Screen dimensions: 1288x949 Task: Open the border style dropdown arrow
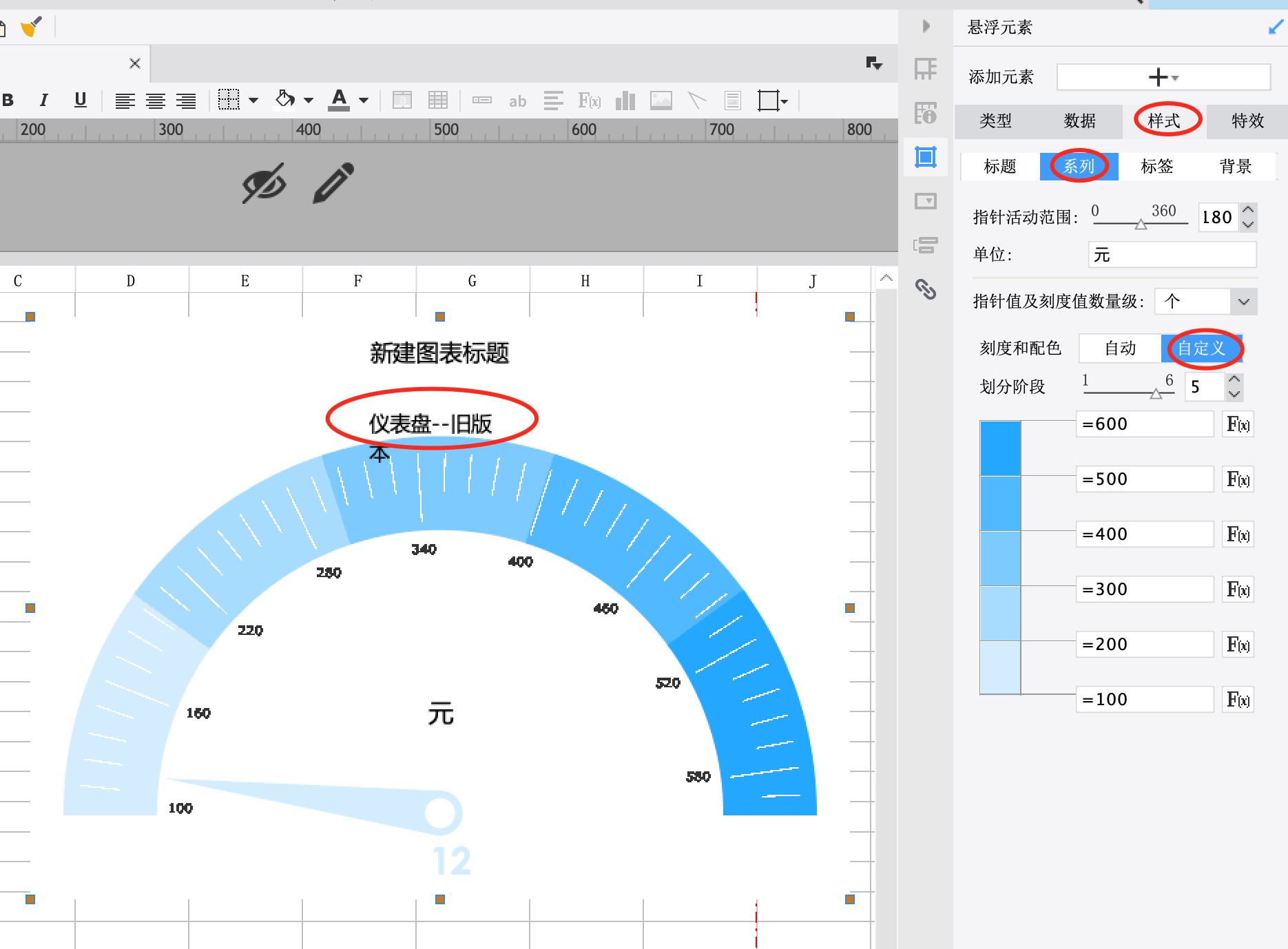[253, 101]
